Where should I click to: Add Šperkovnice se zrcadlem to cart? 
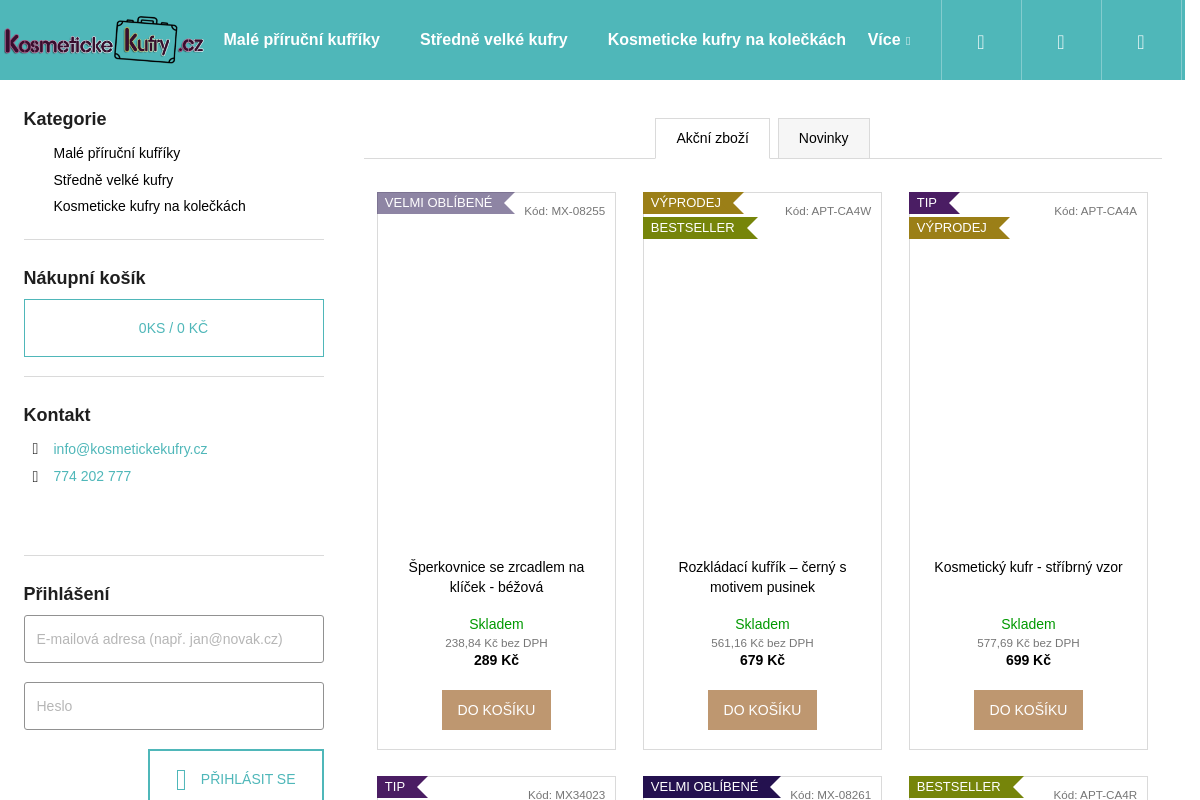(496, 710)
